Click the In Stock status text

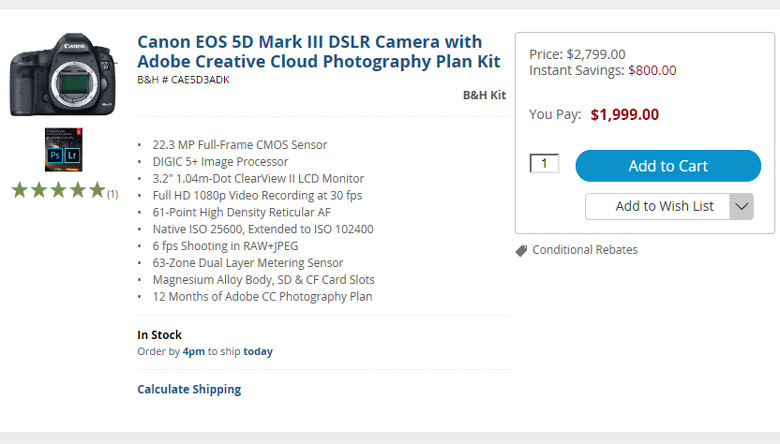[x=159, y=335]
